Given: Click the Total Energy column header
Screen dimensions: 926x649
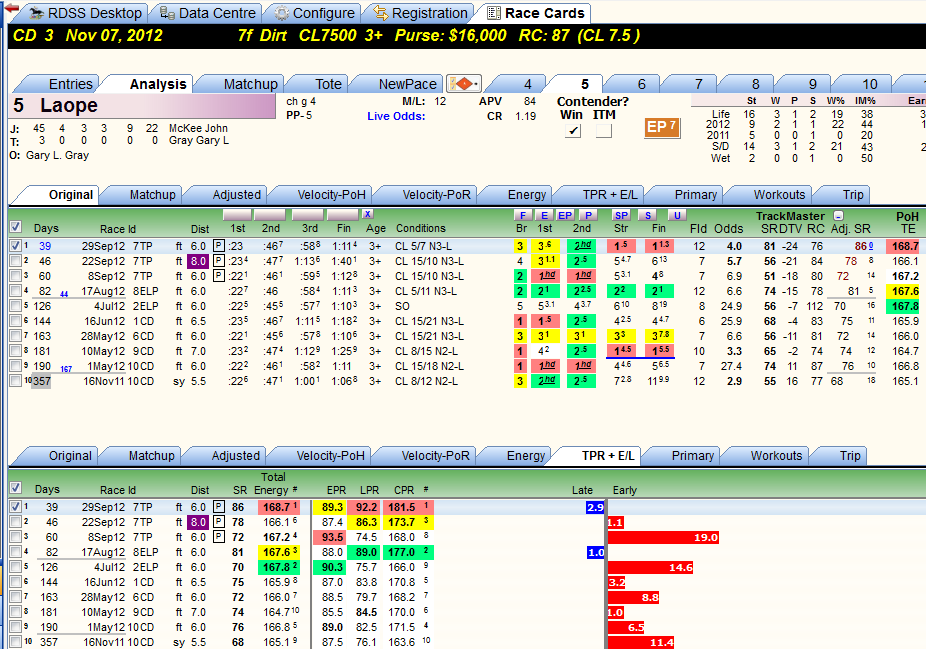Looking at the screenshot, I should click(272, 483).
